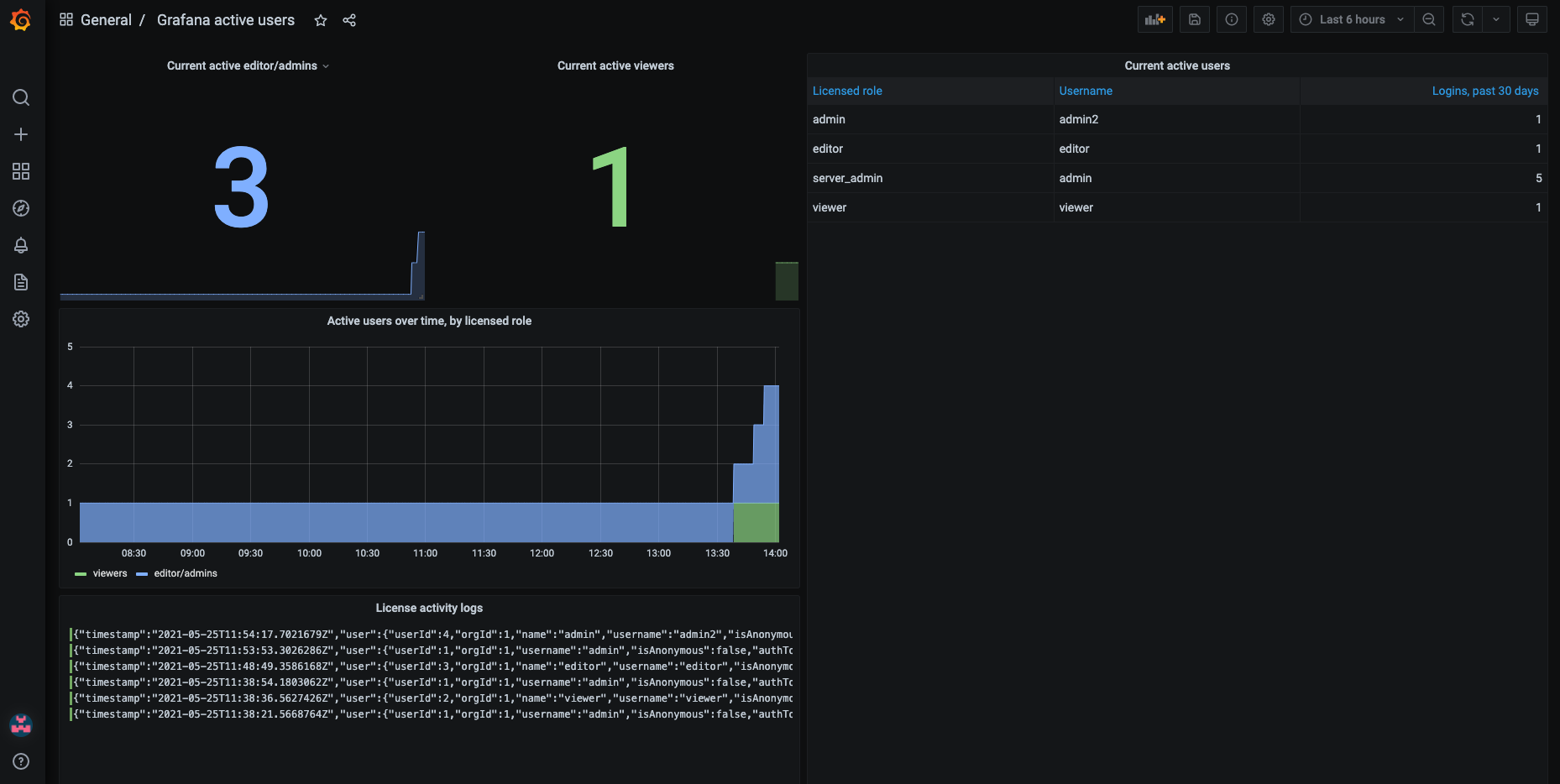The width and height of the screenshot is (1560, 784).
Task: Expand the 11:53:53 admin log line
Action: (x=431, y=651)
